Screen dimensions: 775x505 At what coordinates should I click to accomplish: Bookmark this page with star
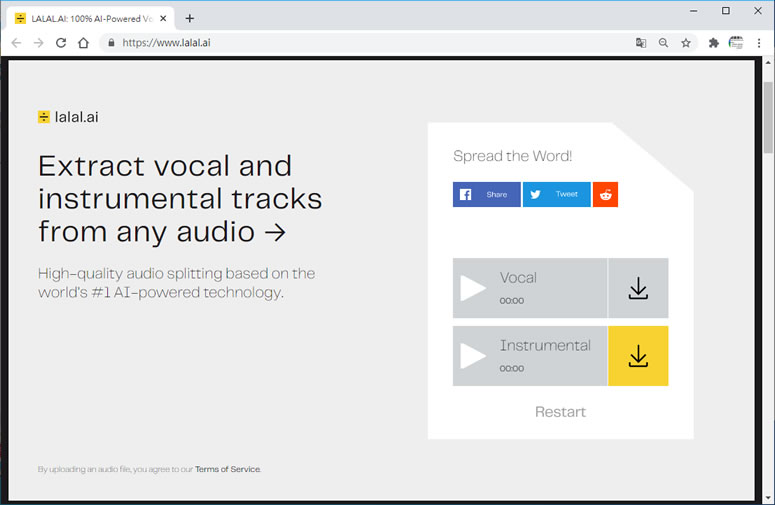point(686,43)
